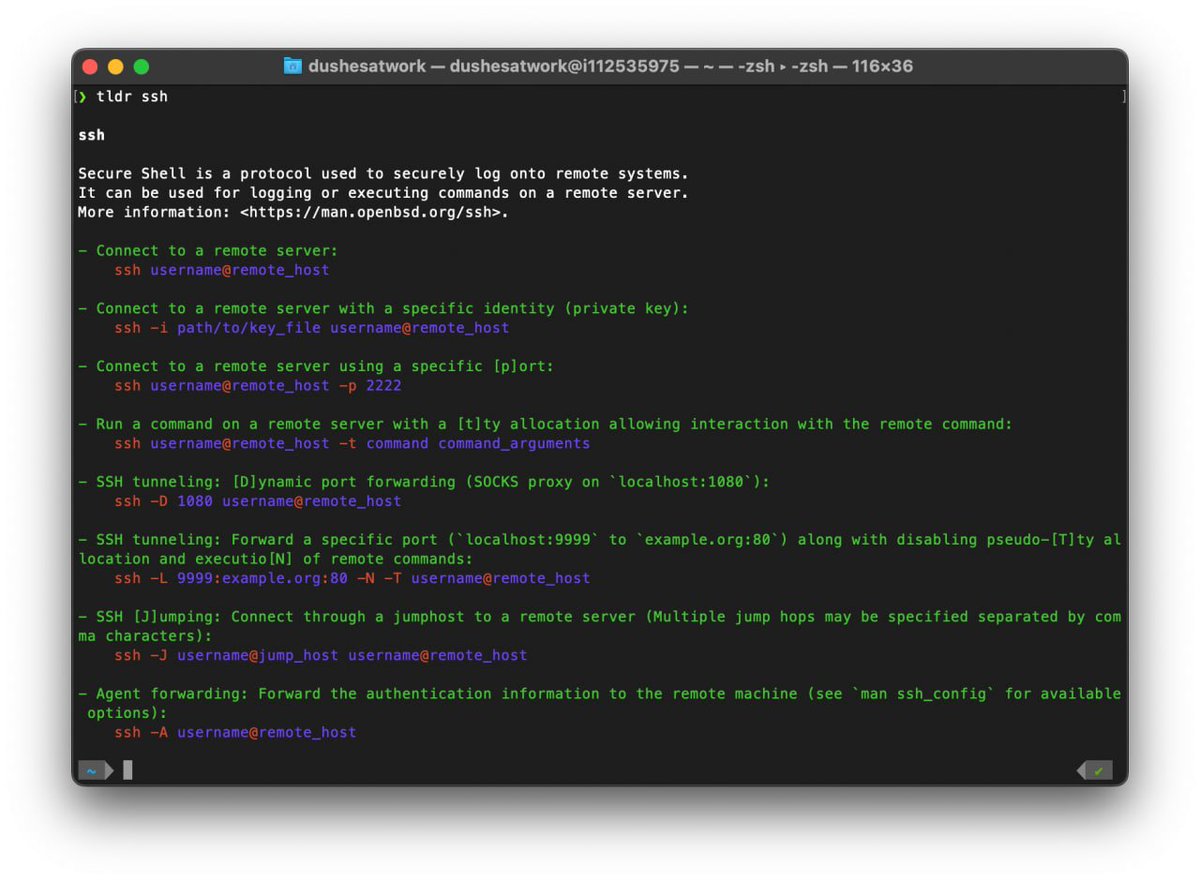Click the 'tldr ssh' command text
This screenshot has width=1200, height=881.
point(132,97)
